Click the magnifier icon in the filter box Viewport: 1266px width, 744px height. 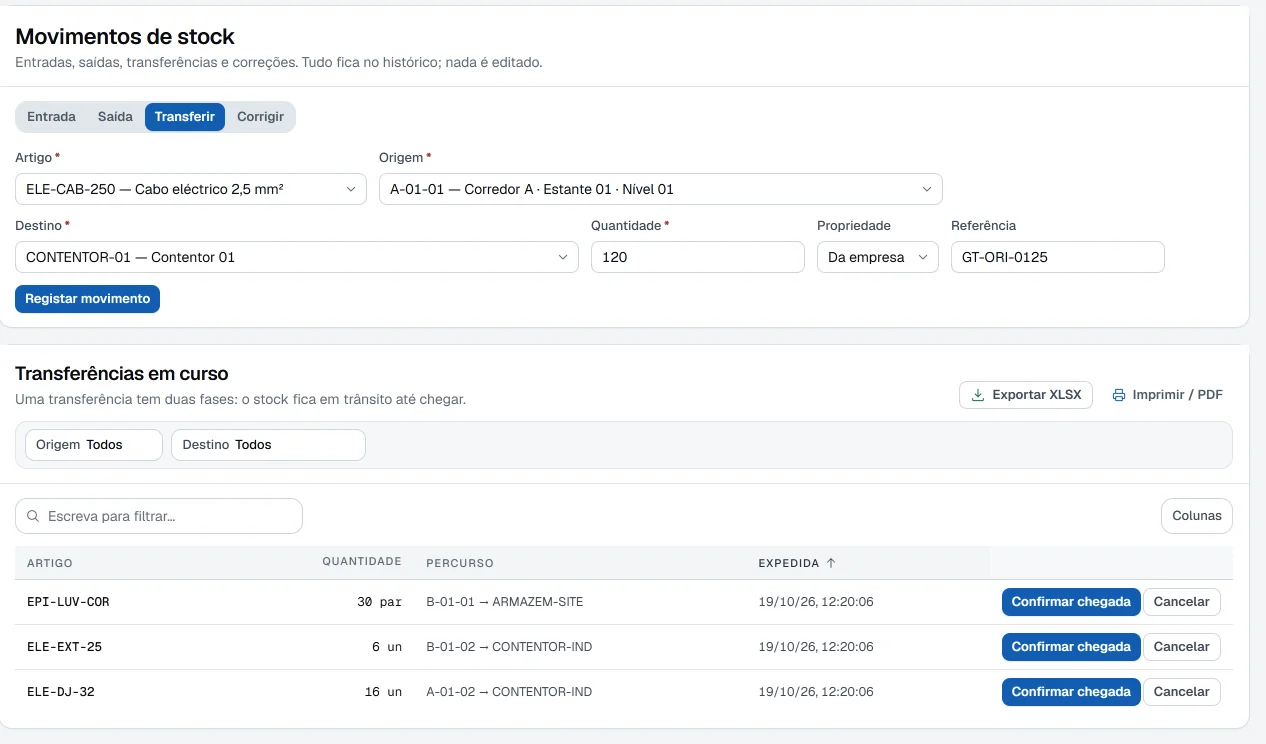tap(34, 516)
